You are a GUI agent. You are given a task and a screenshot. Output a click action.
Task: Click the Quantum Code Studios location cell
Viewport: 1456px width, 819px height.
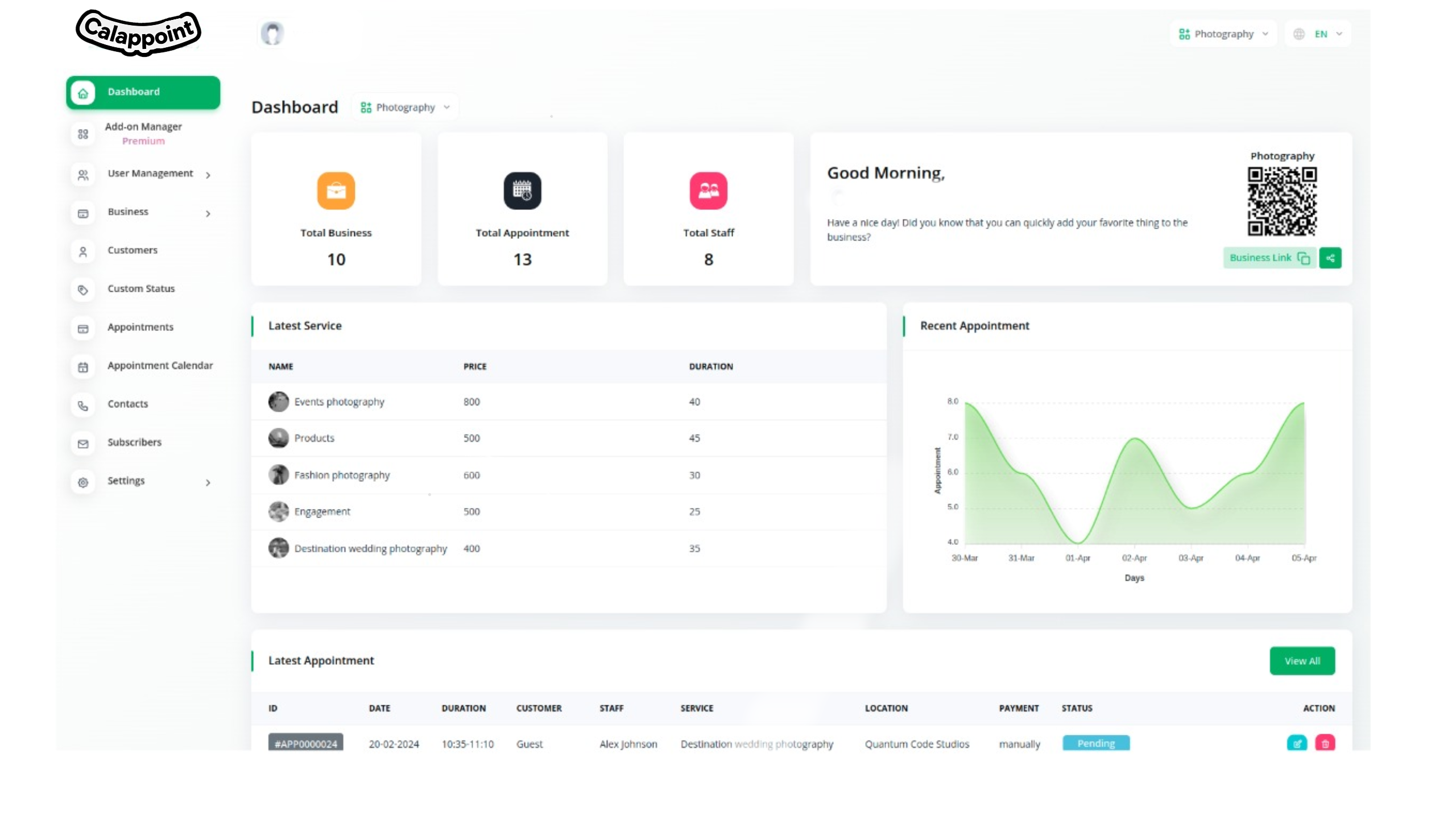(x=917, y=744)
